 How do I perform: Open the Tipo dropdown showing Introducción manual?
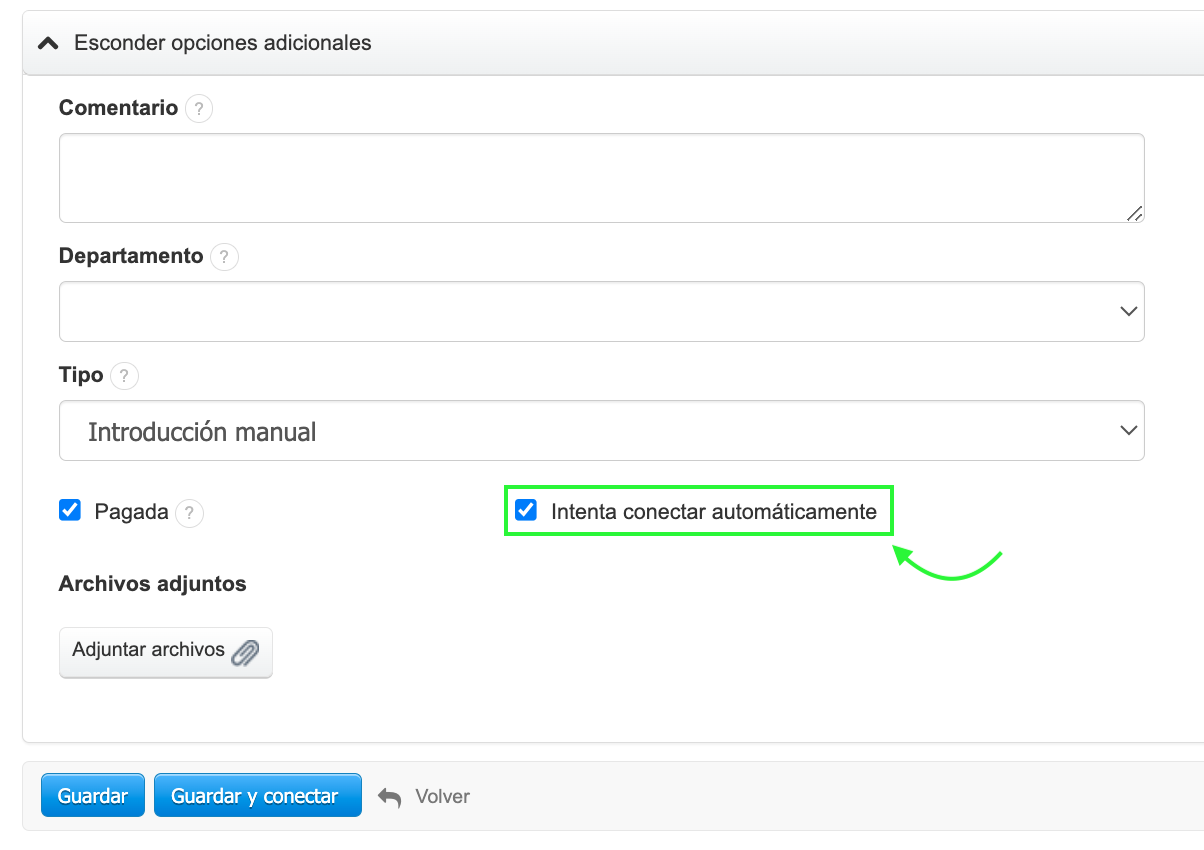(x=601, y=431)
